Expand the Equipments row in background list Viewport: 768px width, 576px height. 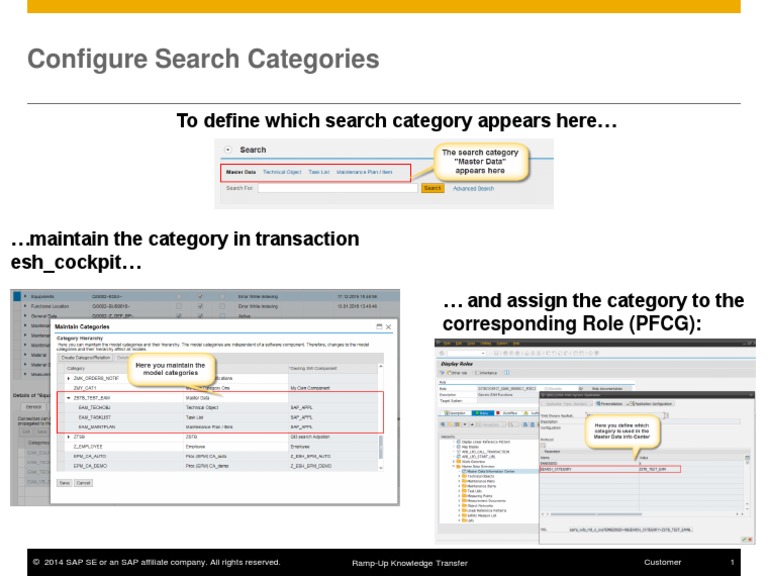[x=25, y=296]
